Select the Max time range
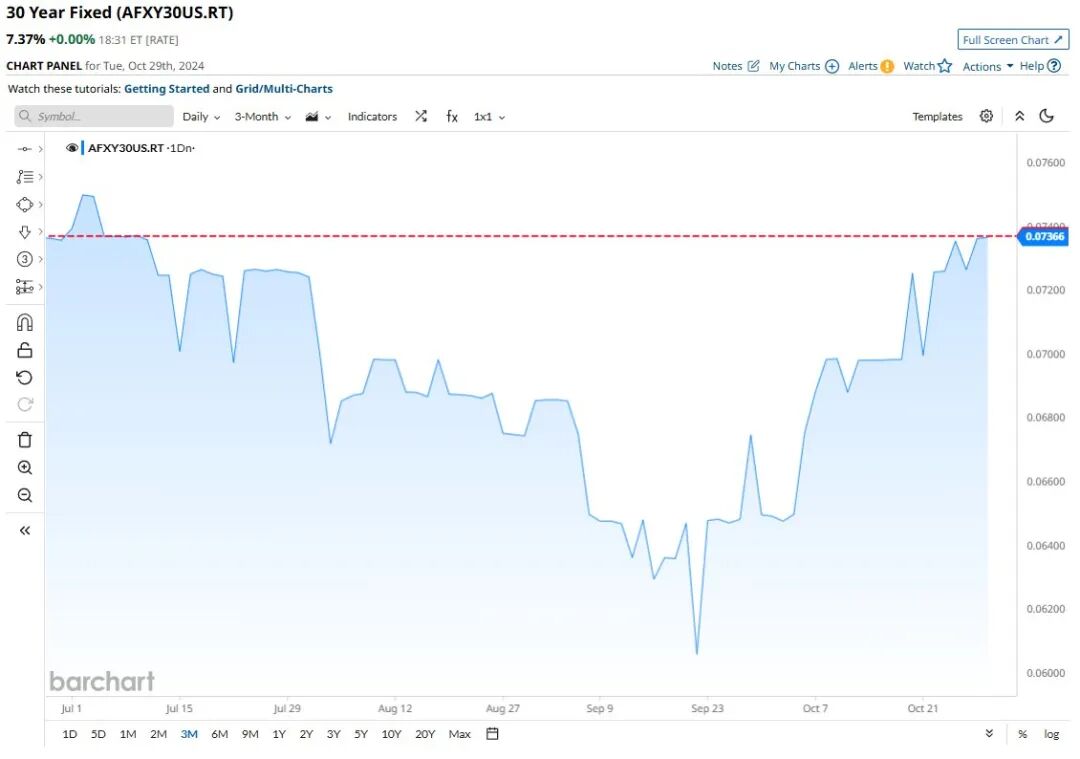 point(459,734)
